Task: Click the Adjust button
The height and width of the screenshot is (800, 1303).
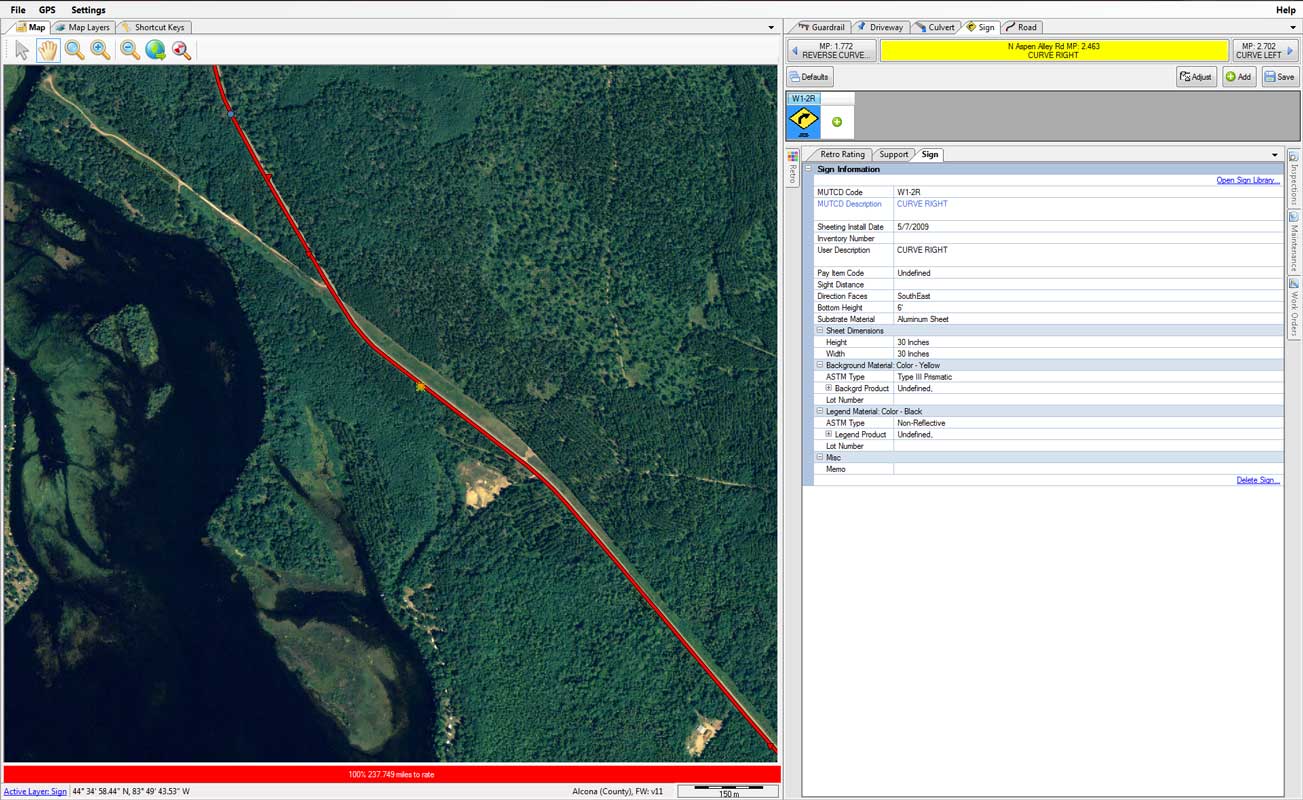Action: tap(1196, 77)
